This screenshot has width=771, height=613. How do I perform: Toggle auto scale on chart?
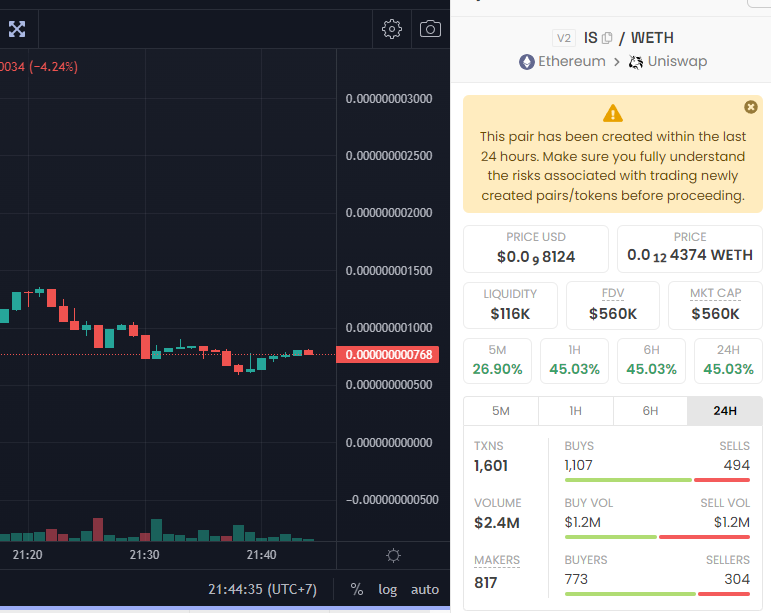[425, 589]
